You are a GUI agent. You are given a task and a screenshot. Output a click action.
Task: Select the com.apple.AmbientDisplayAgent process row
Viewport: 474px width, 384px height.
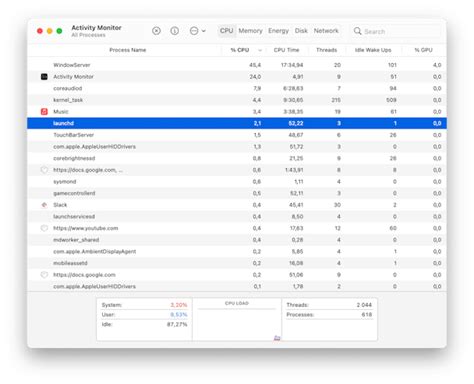pyautogui.click(x=237, y=252)
